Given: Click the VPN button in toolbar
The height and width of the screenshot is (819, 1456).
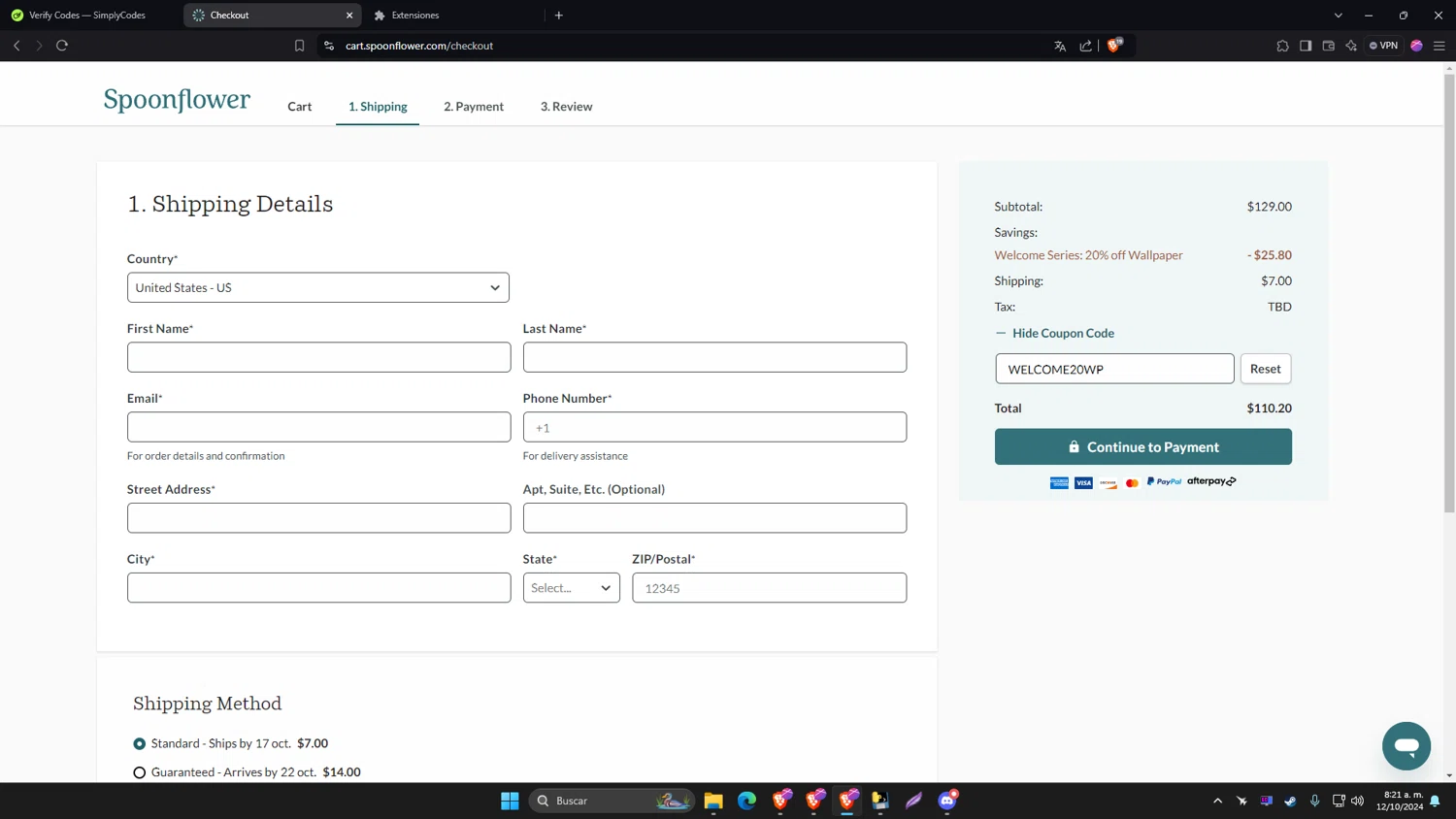Looking at the screenshot, I should pyautogui.click(x=1384, y=46).
